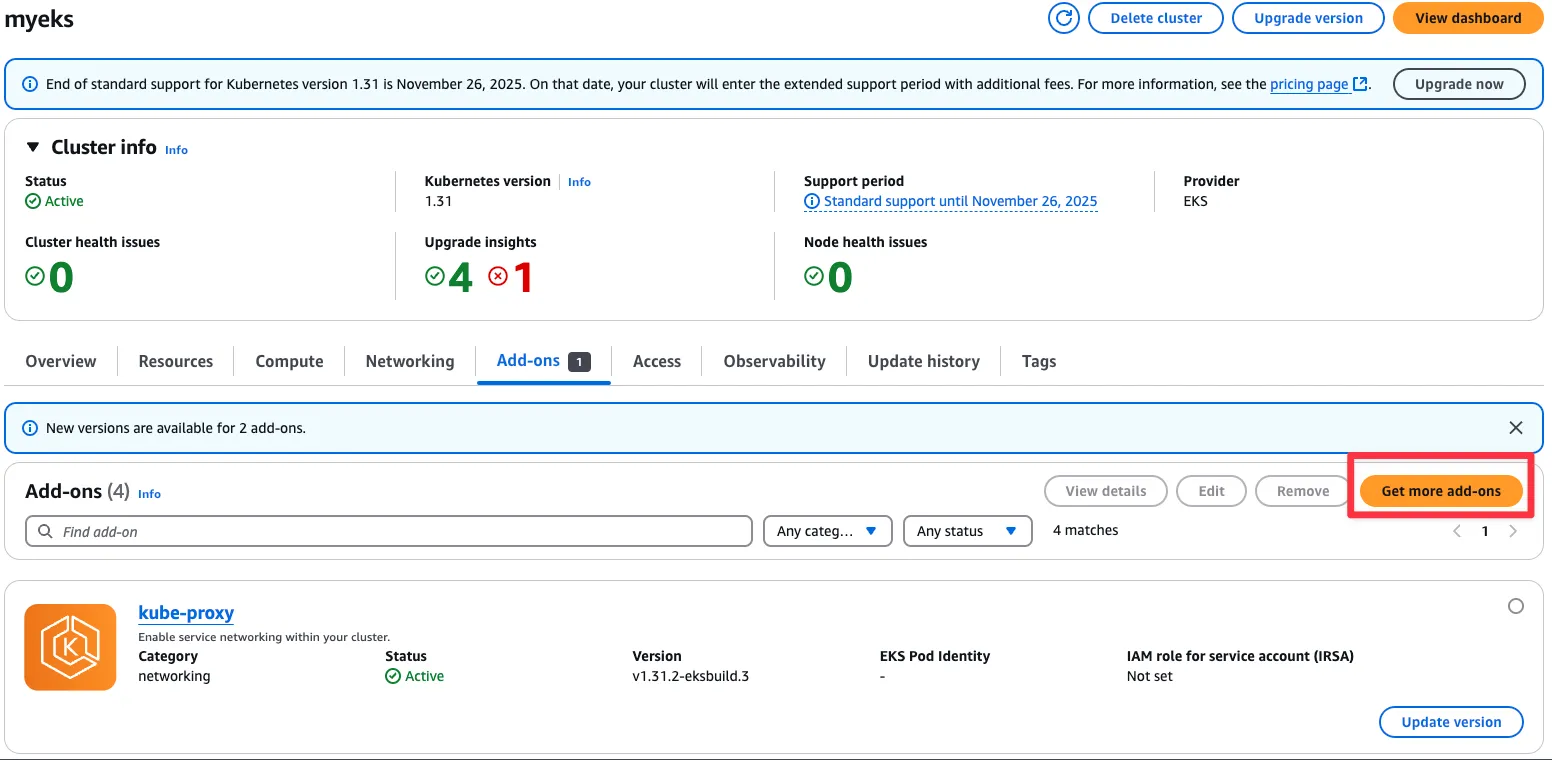Switch to the Access tab
The width and height of the screenshot is (1552, 760).
click(x=657, y=361)
